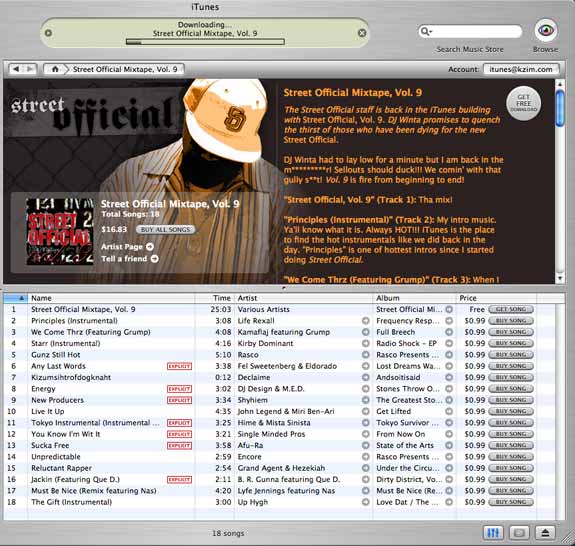This screenshot has width=575, height=546.
Task: Click the artist arrow next to John Legend & Miri Ben-Ari
Action: [366, 411]
